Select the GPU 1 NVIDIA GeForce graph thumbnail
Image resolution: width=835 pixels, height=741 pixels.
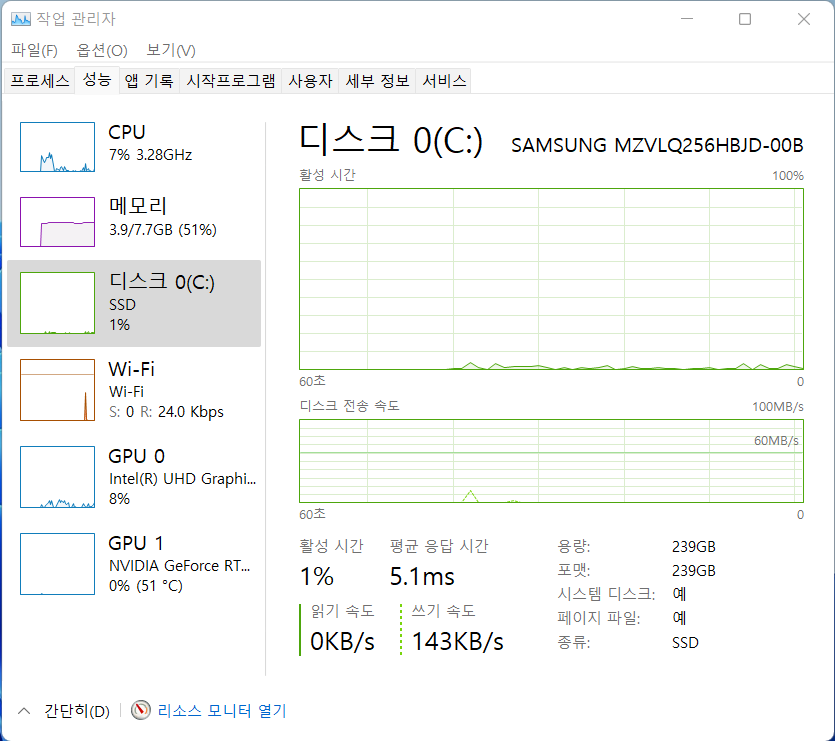[56, 564]
